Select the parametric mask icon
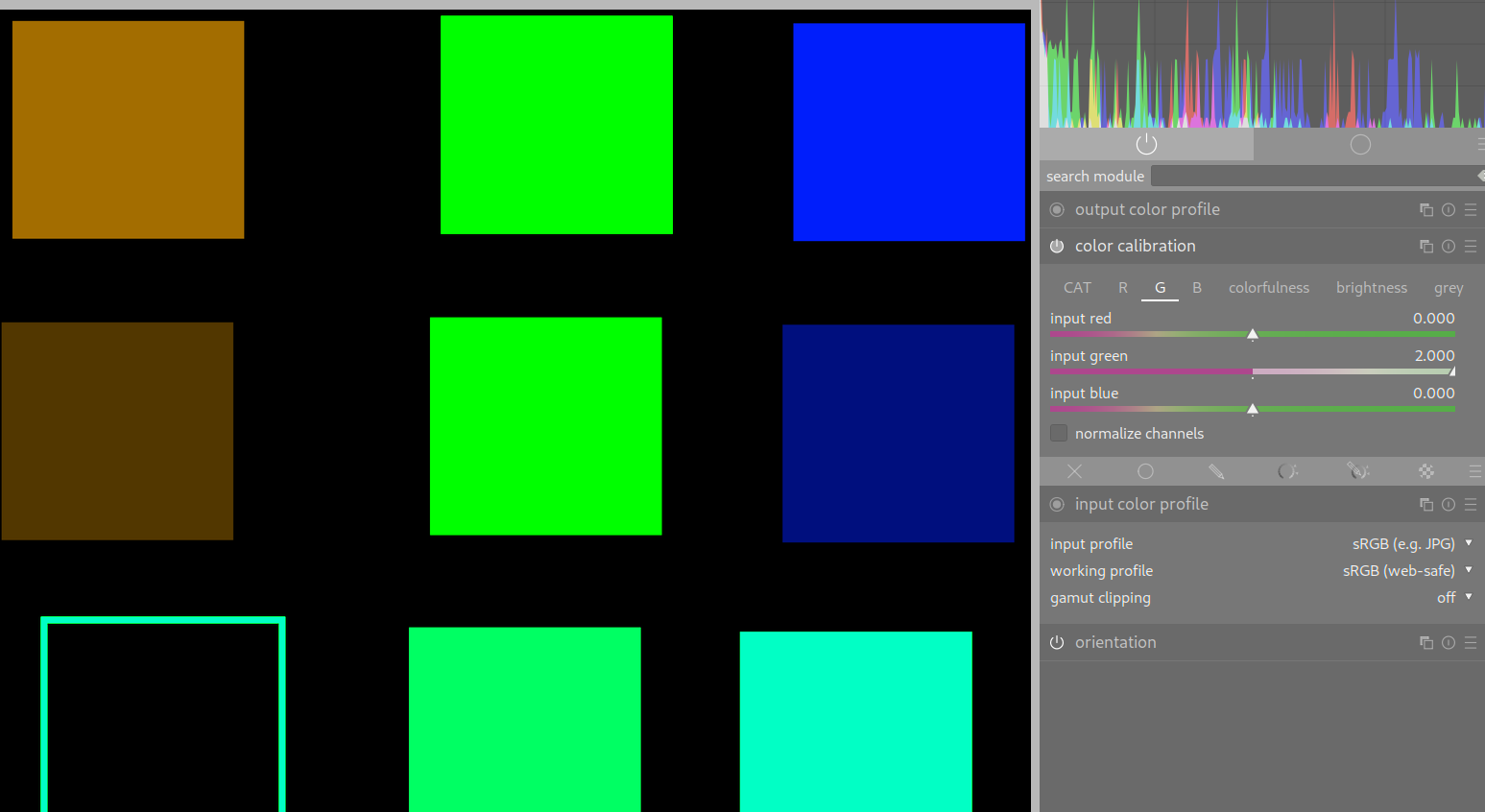Viewport: 1485px width, 812px height. (1286, 471)
